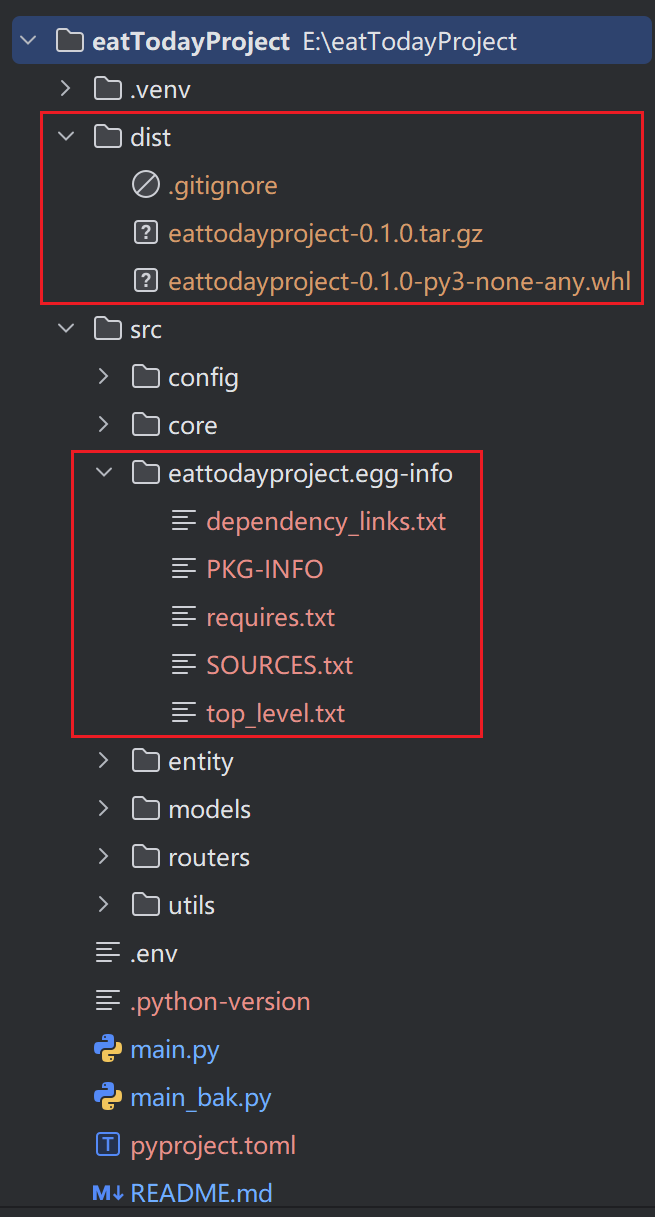
Task: Expand the config folder
Action: point(105,377)
